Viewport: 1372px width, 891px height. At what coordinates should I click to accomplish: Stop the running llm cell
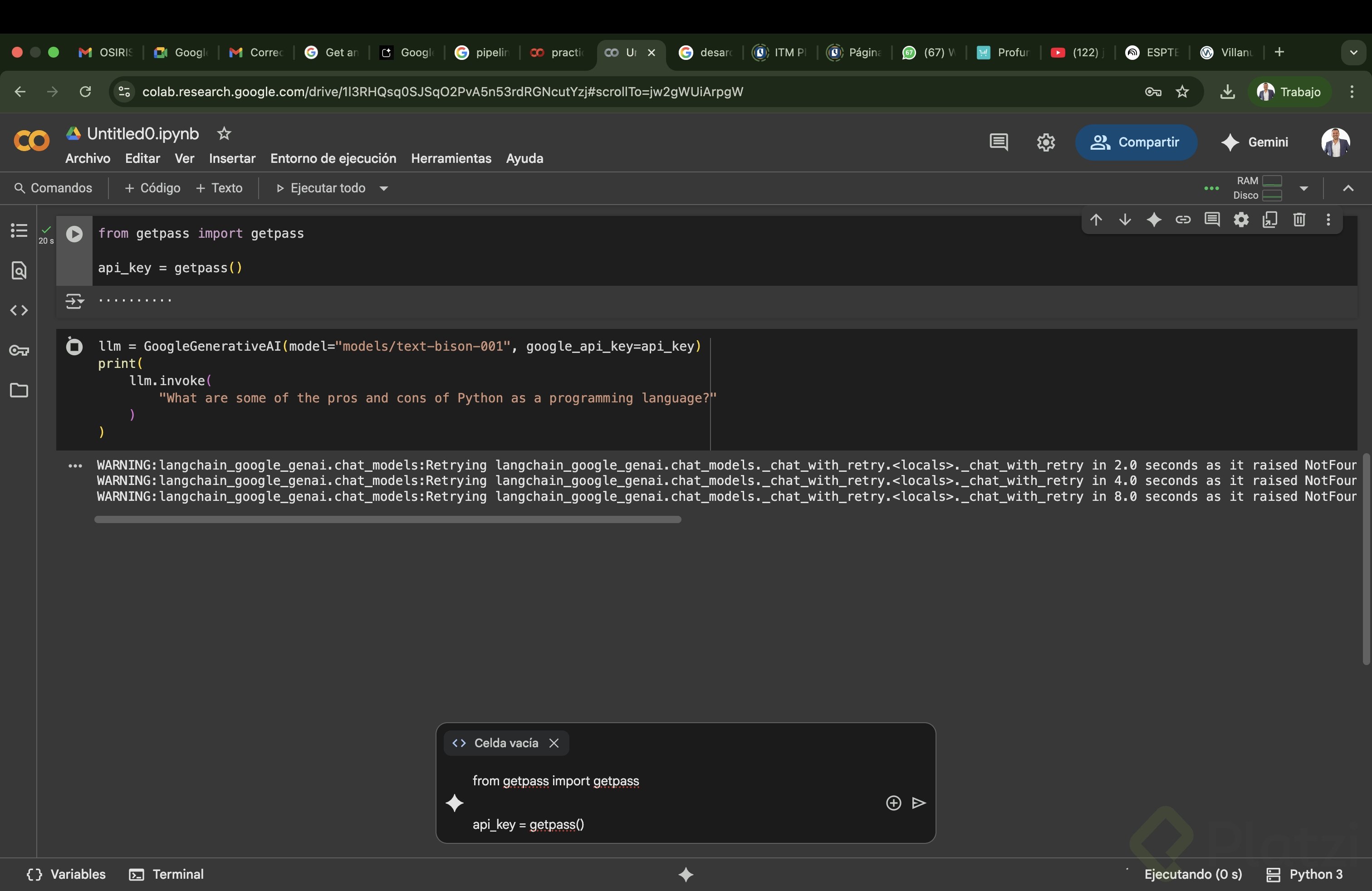coord(74,346)
